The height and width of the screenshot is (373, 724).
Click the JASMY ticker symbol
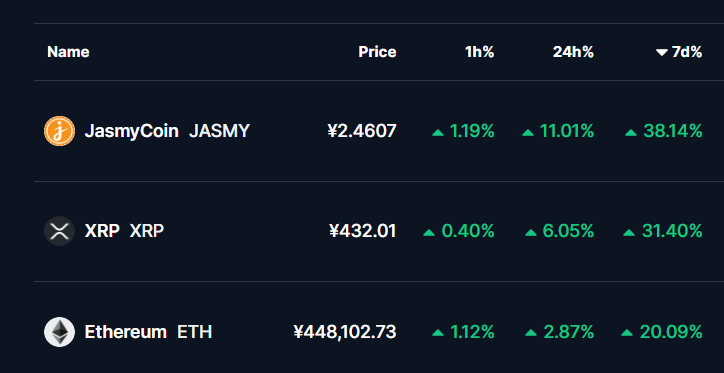(219, 132)
